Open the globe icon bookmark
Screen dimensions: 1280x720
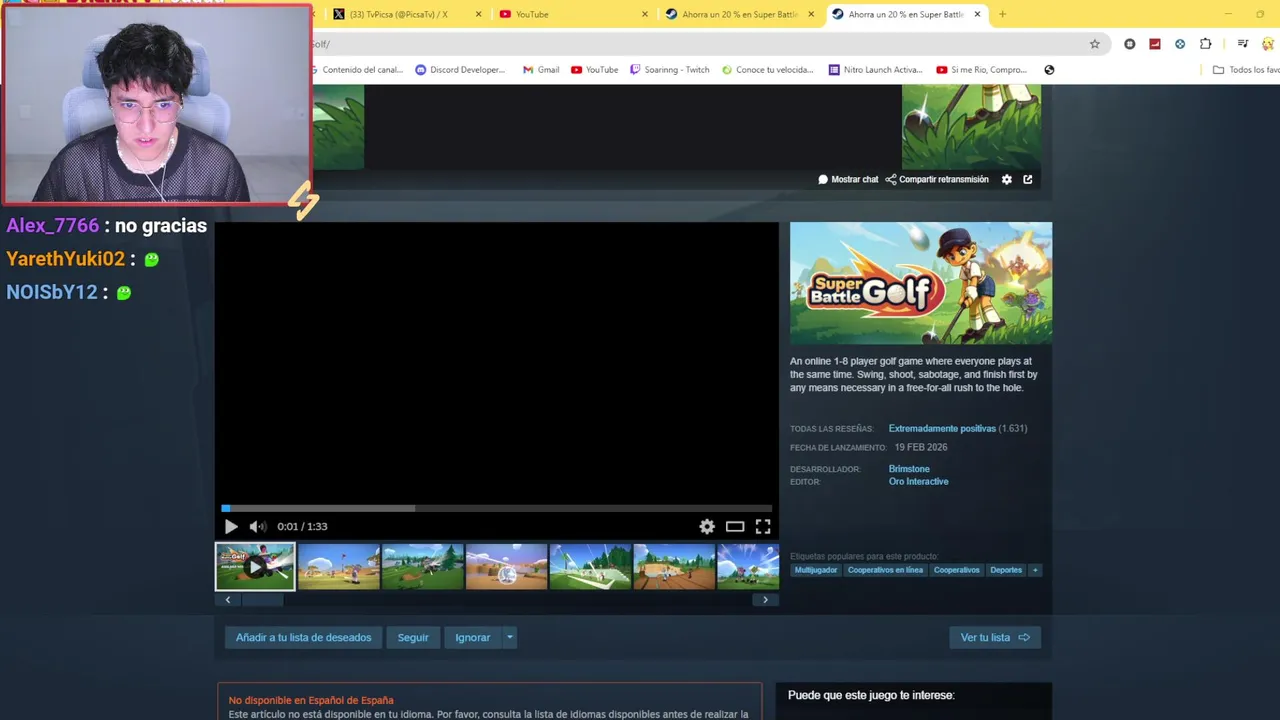(x=1049, y=70)
